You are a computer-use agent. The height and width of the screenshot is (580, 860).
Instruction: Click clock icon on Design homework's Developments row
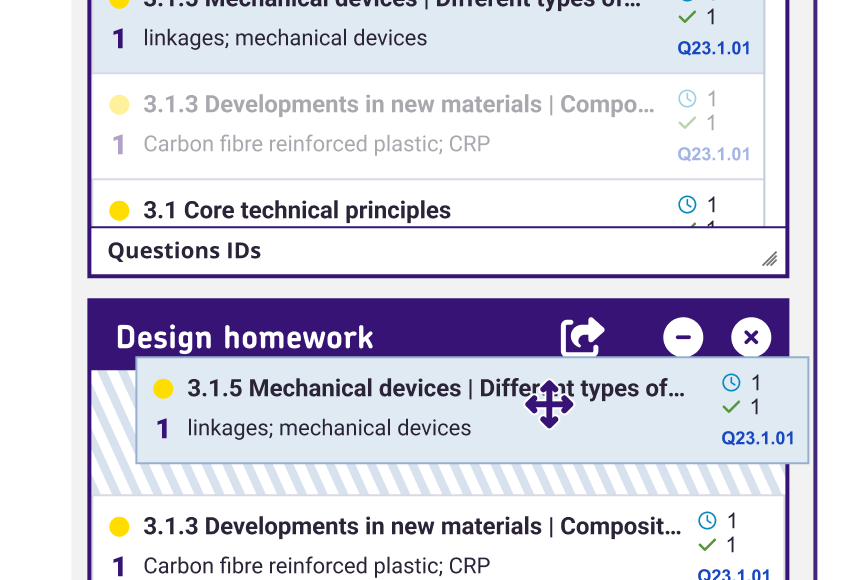click(x=707, y=521)
